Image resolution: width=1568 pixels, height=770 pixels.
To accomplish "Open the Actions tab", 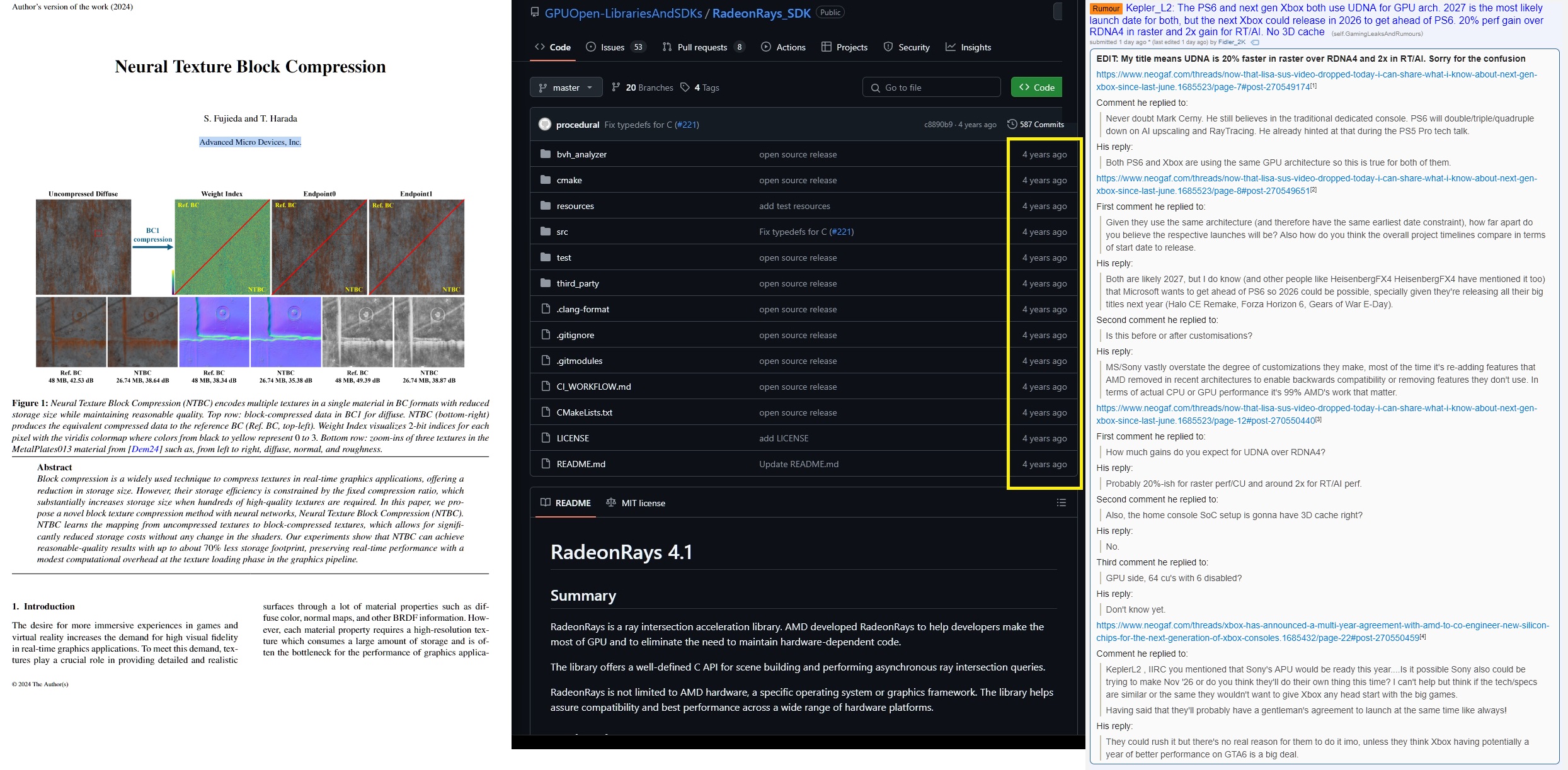I will [x=783, y=47].
